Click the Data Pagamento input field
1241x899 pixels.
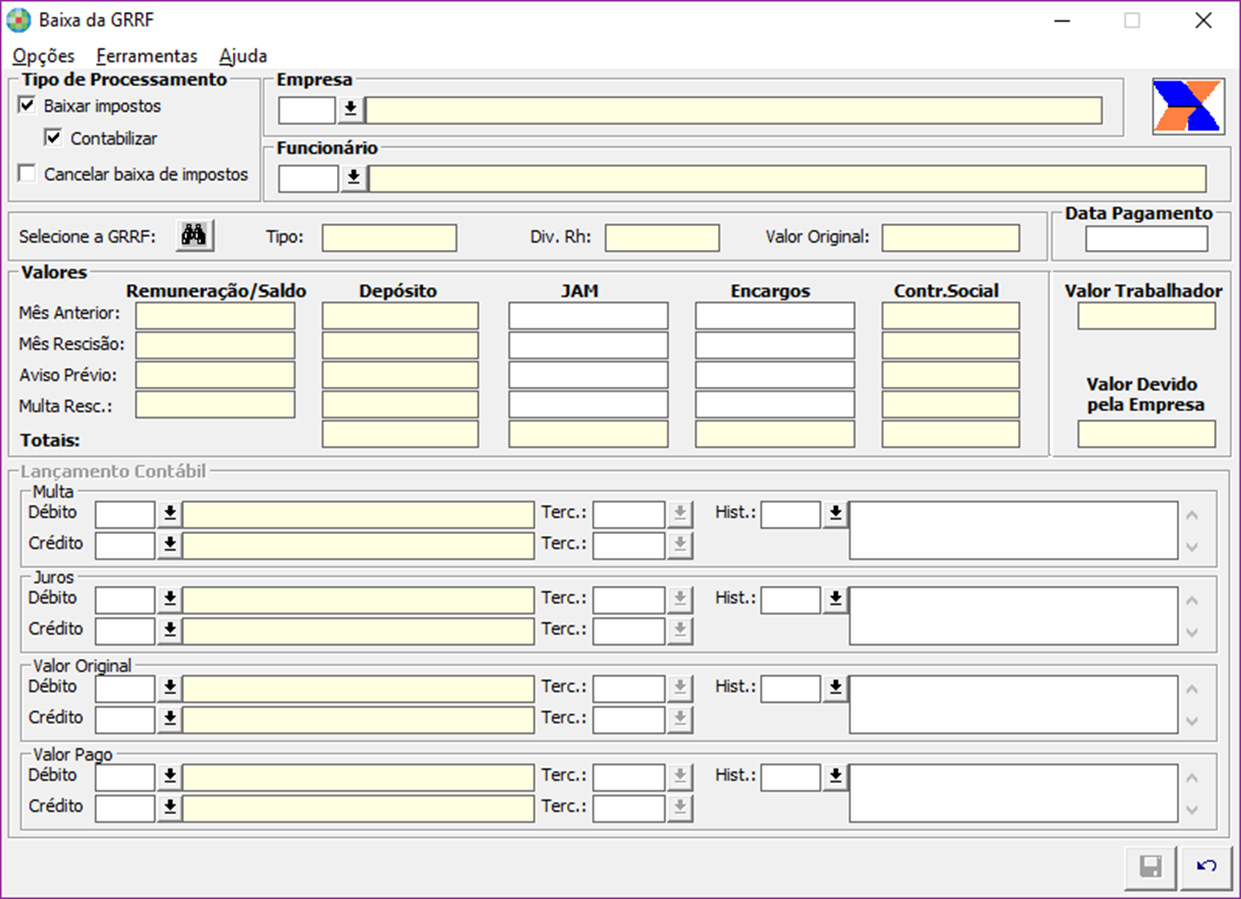1146,239
